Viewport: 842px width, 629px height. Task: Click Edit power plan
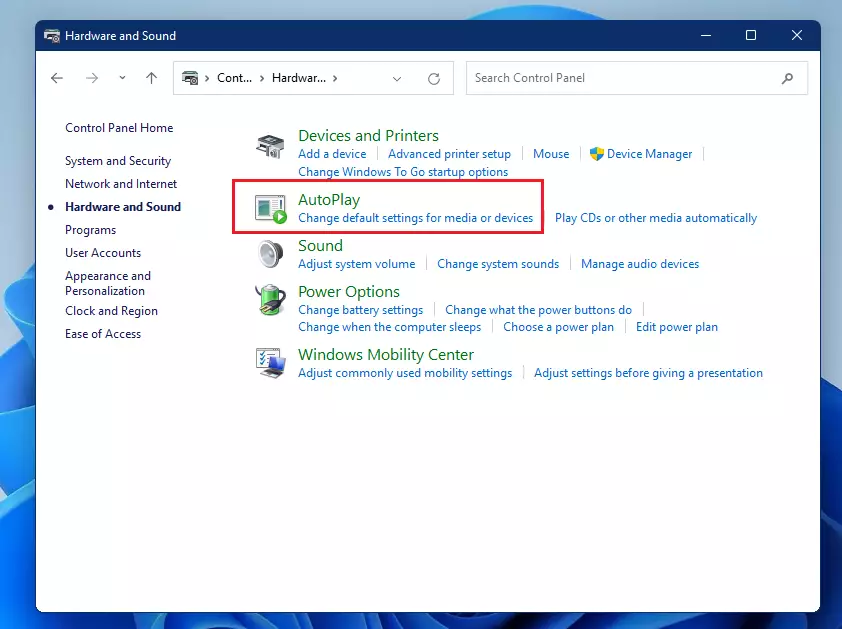pyautogui.click(x=677, y=327)
